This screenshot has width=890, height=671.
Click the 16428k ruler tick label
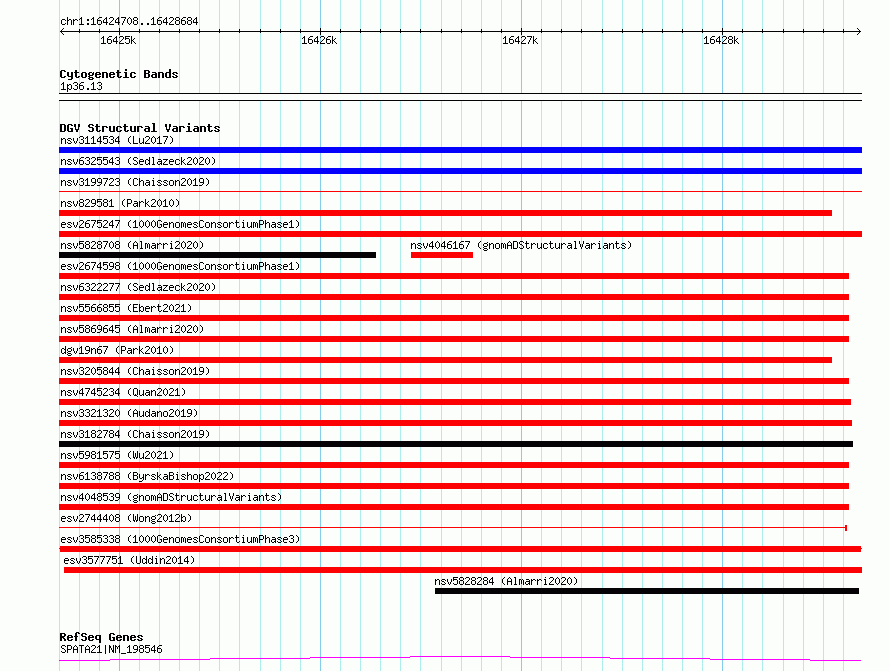click(x=721, y=40)
